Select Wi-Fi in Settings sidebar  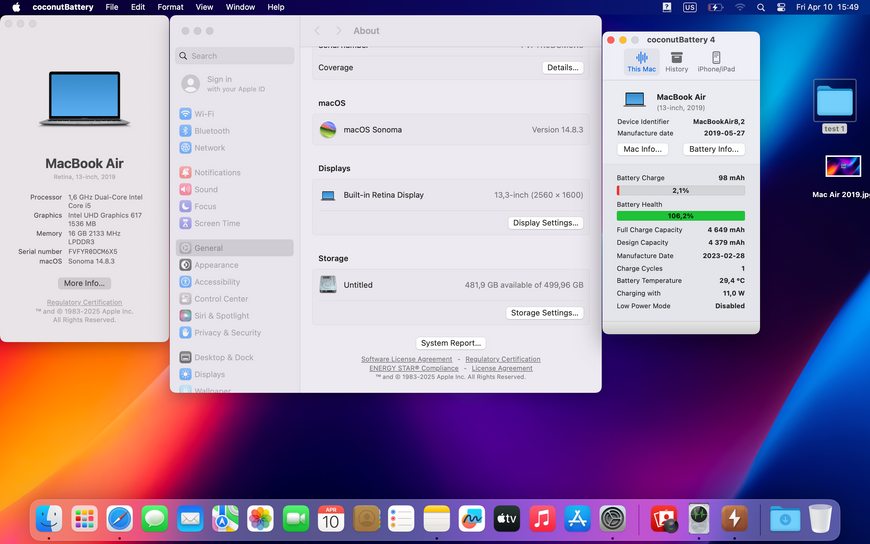[235, 114]
